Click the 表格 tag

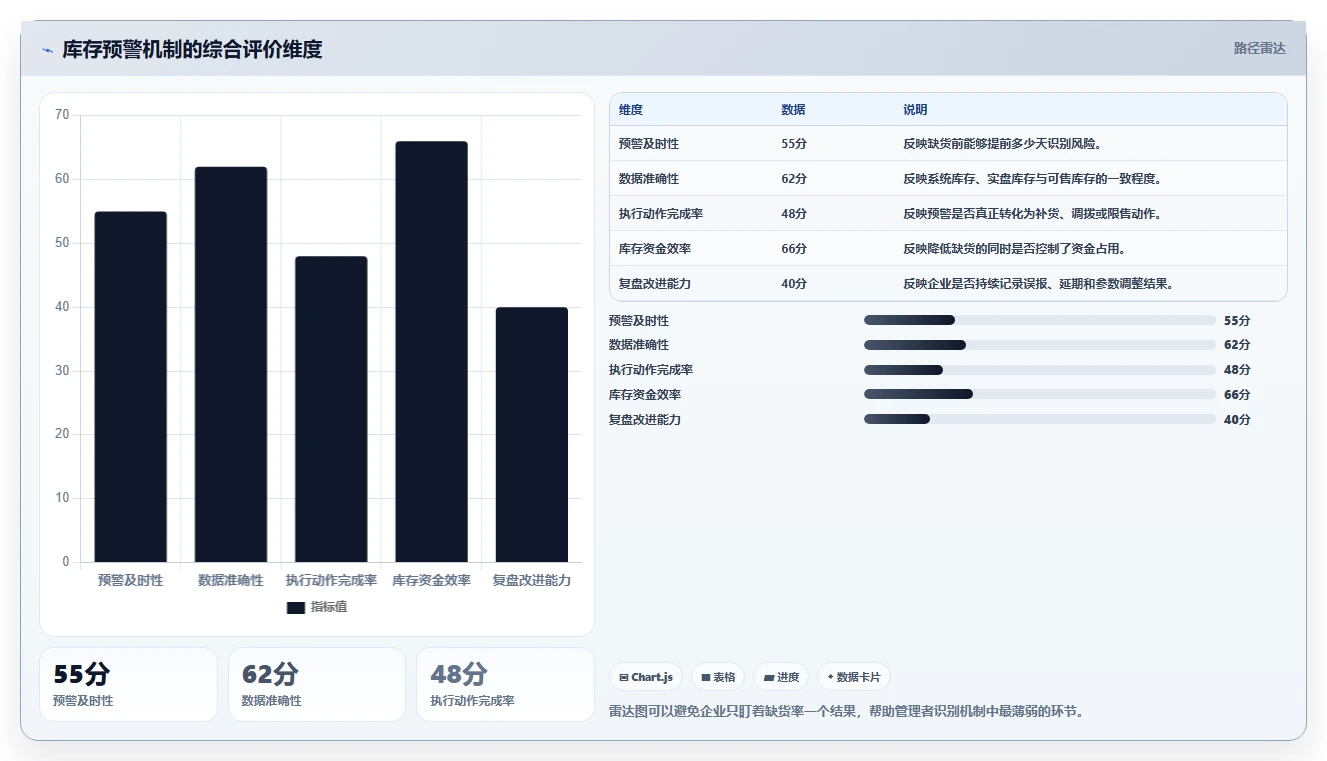[718, 677]
